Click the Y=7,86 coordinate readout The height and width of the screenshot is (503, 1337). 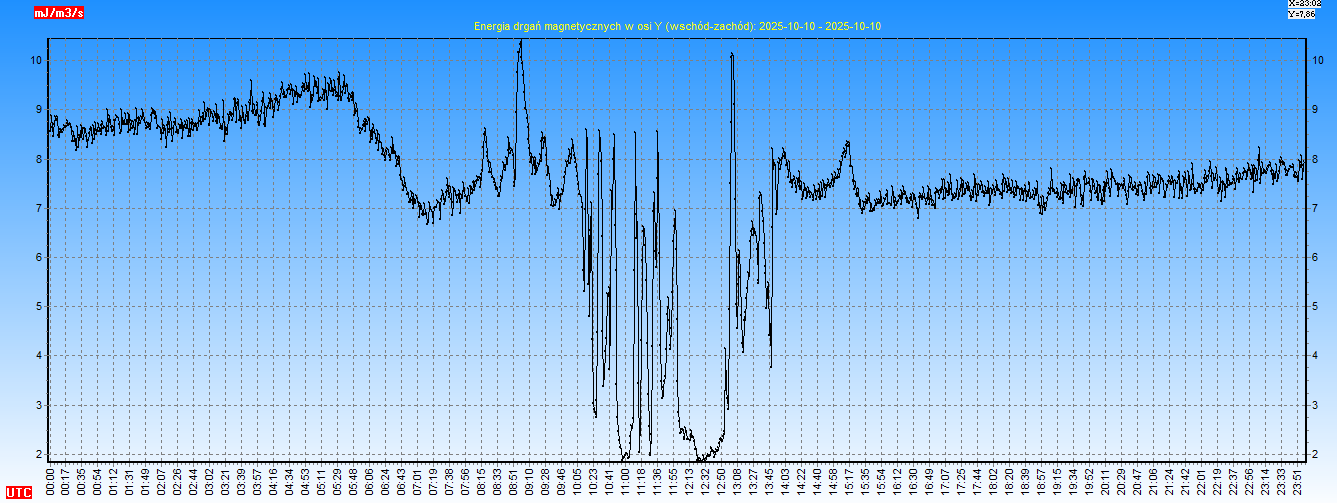(x=1304, y=14)
